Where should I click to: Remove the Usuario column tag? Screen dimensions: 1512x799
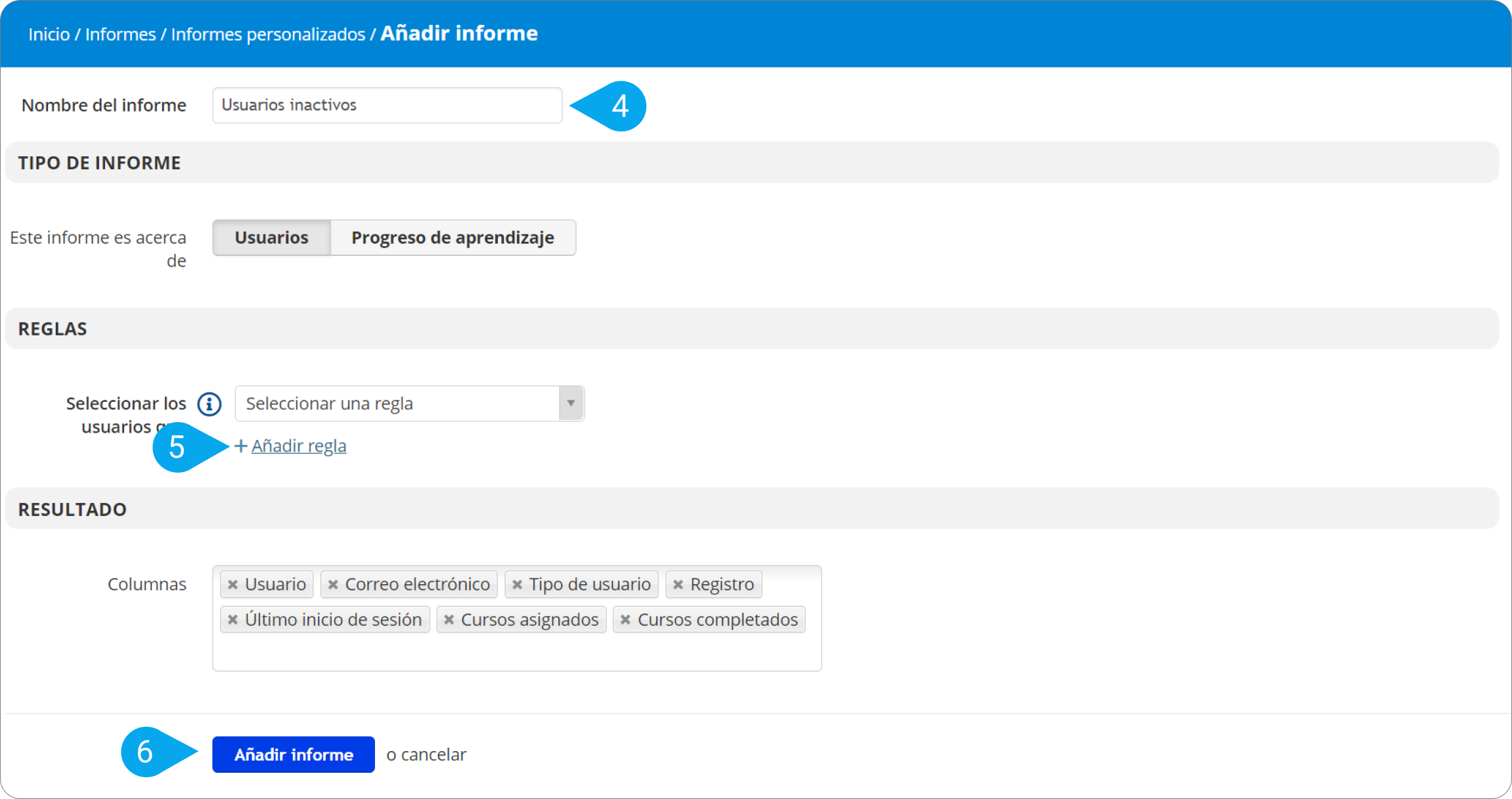click(233, 584)
